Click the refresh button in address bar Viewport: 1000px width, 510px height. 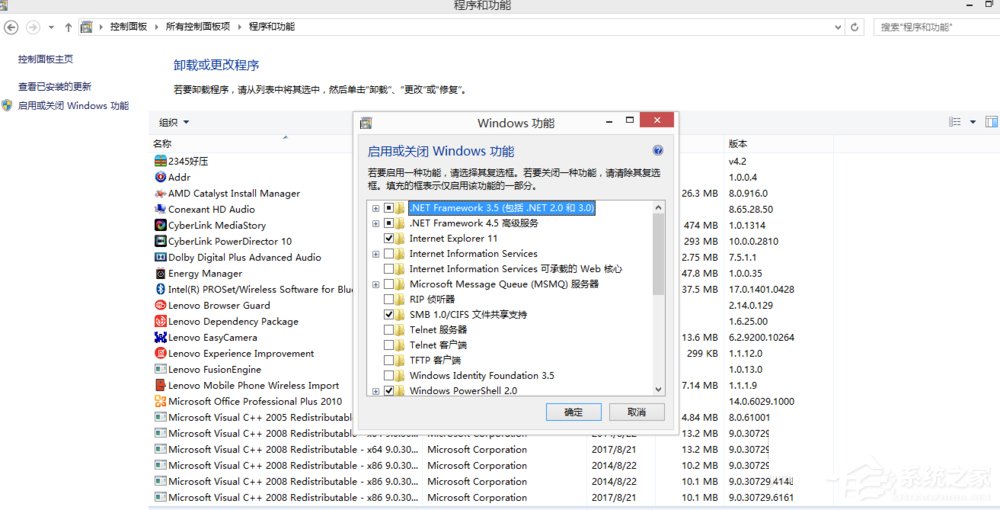(855, 27)
